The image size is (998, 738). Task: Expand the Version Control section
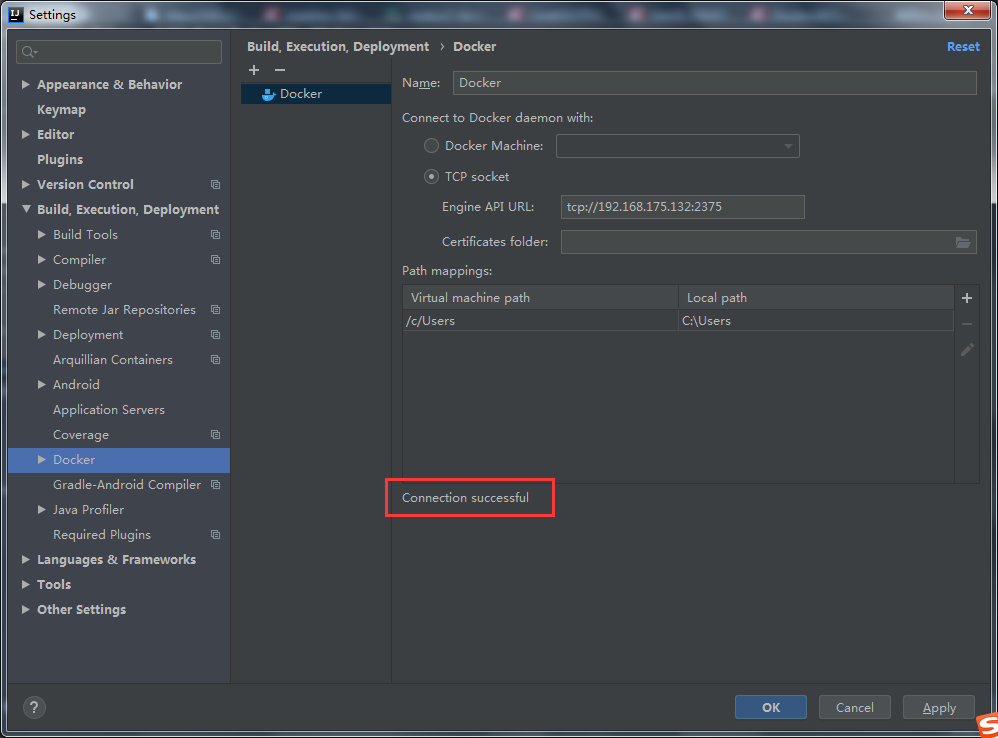coord(25,184)
